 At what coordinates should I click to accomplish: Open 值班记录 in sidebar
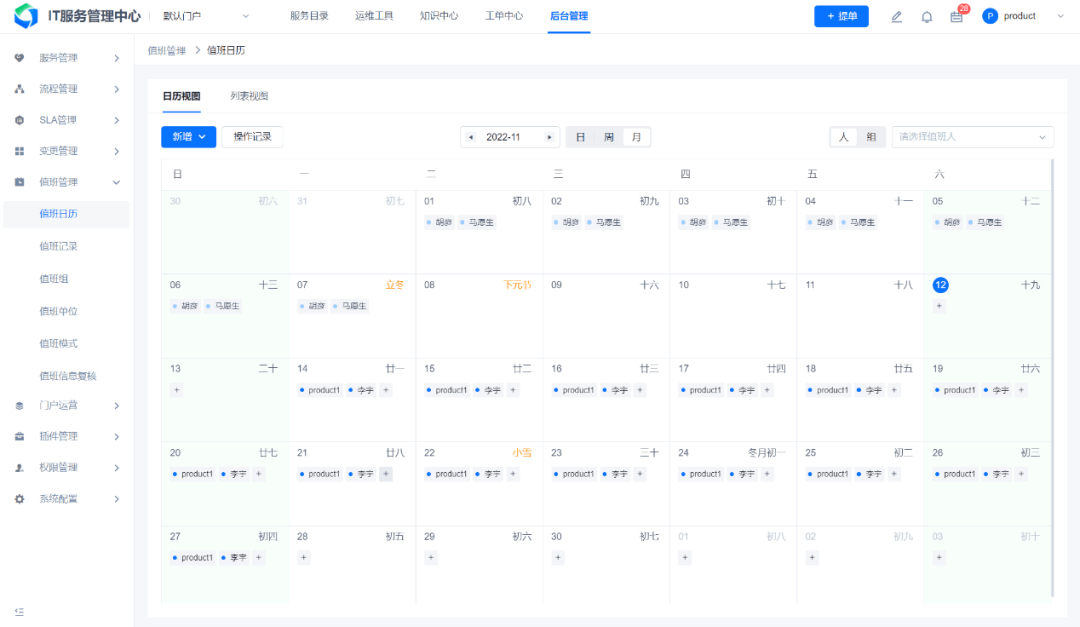(x=59, y=246)
